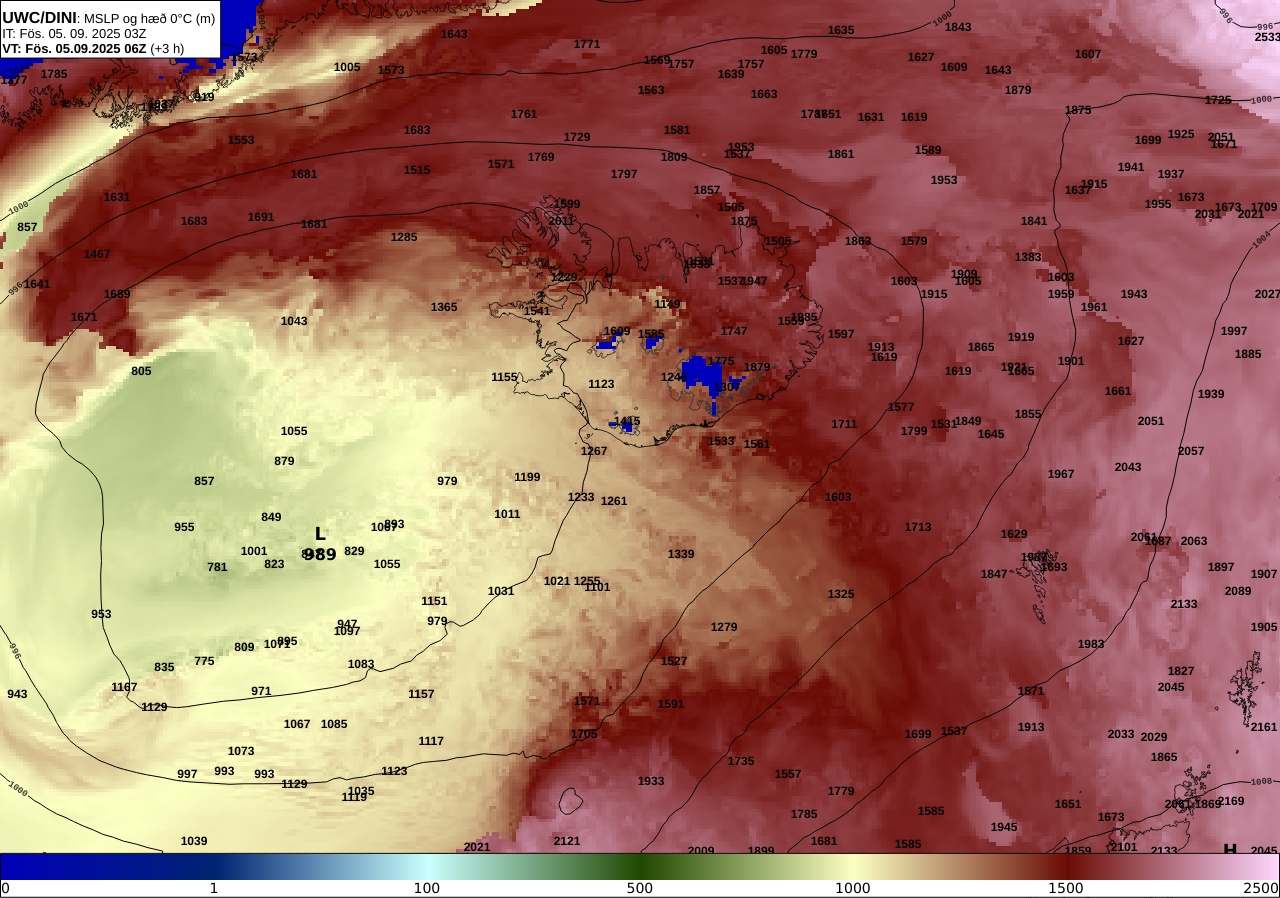Click the height value 1843
This screenshot has height=898, width=1280.
point(958,27)
